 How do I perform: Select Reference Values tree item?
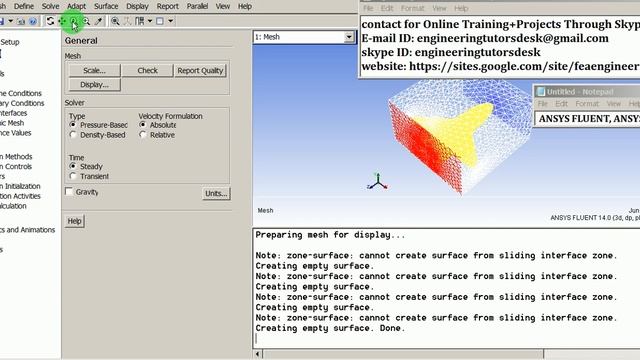tap(16, 133)
